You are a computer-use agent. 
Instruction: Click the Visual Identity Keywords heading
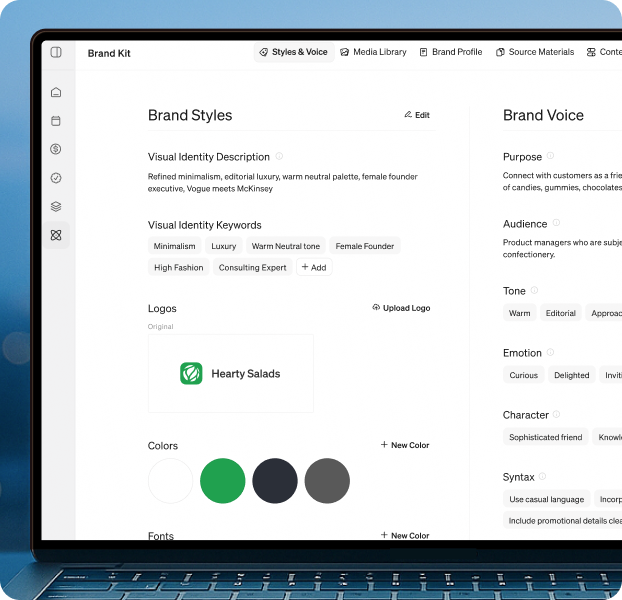(x=205, y=225)
